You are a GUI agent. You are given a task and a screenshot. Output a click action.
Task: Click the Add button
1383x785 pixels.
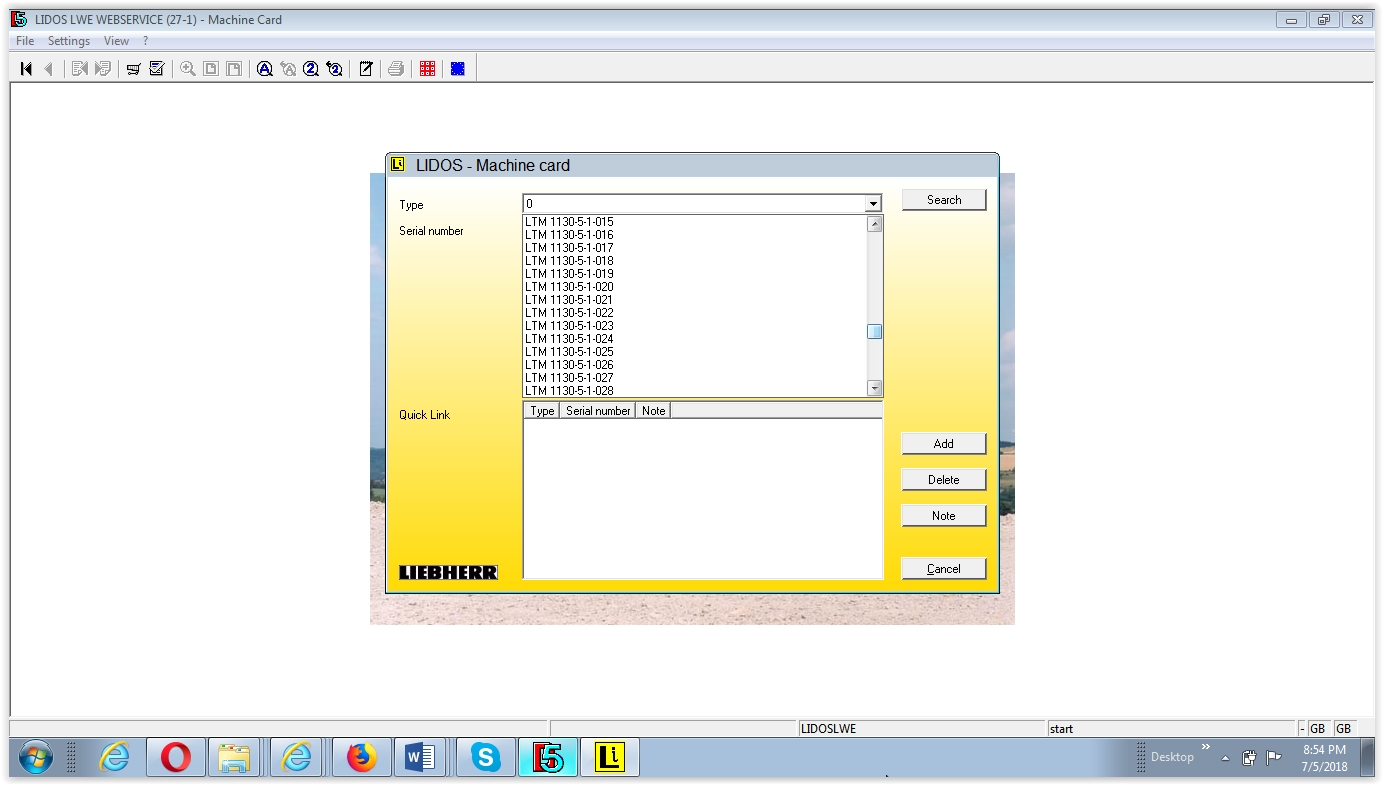(x=944, y=444)
